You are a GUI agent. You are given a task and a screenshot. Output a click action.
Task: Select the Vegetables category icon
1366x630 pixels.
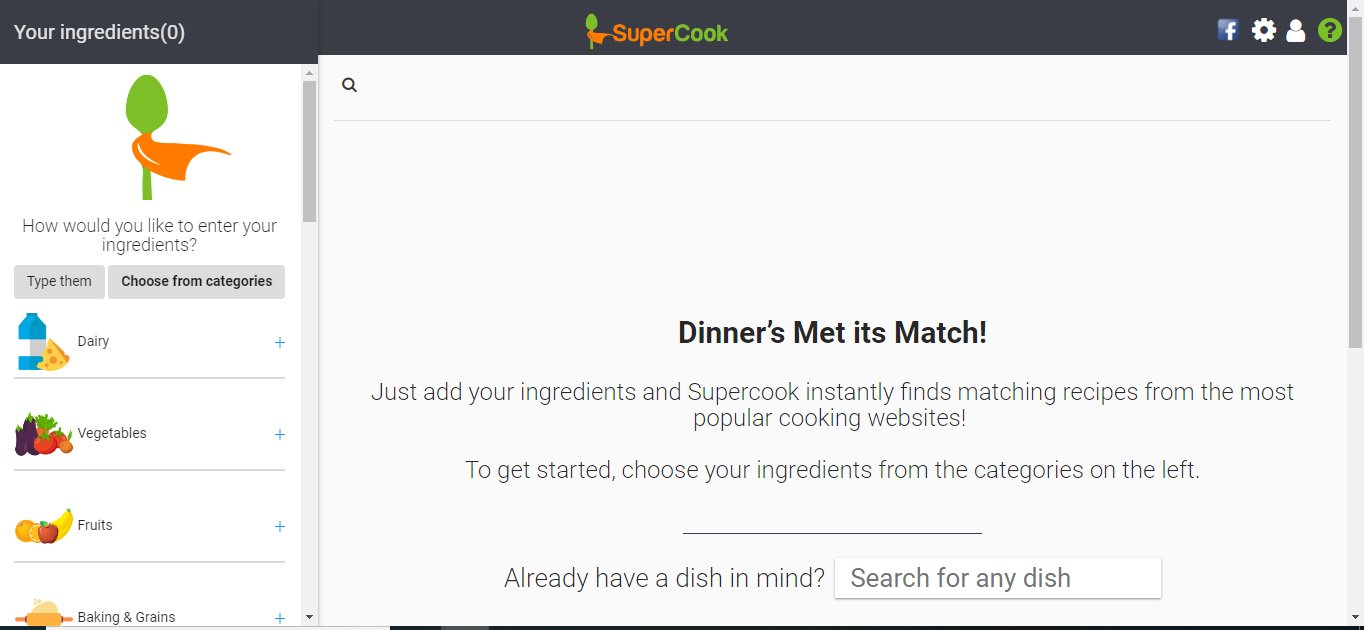pos(43,434)
